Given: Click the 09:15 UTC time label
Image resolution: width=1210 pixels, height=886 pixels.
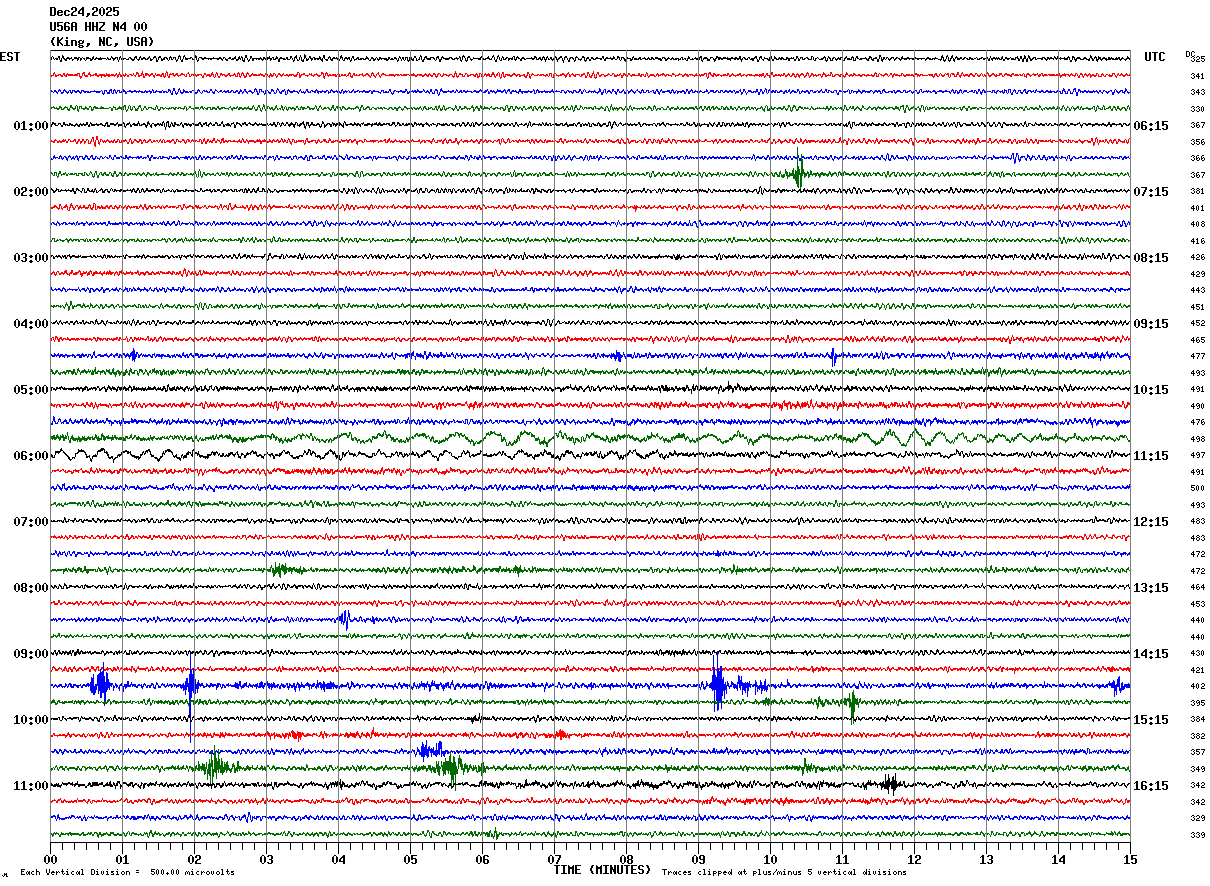Looking at the screenshot, I should tap(1151, 324).
